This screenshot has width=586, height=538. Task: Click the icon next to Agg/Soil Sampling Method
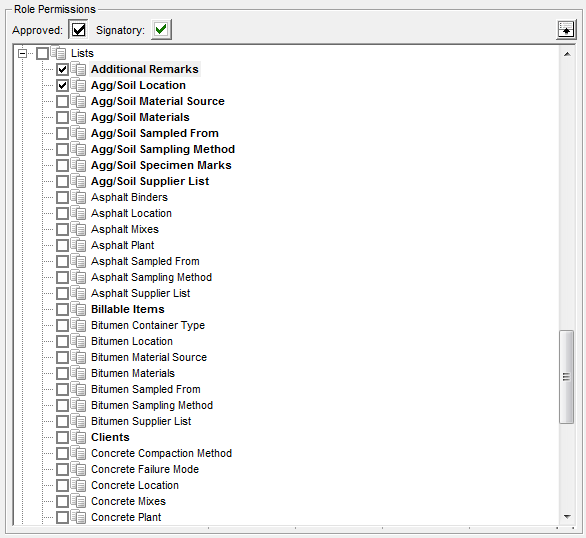click(x=78, y=149)
